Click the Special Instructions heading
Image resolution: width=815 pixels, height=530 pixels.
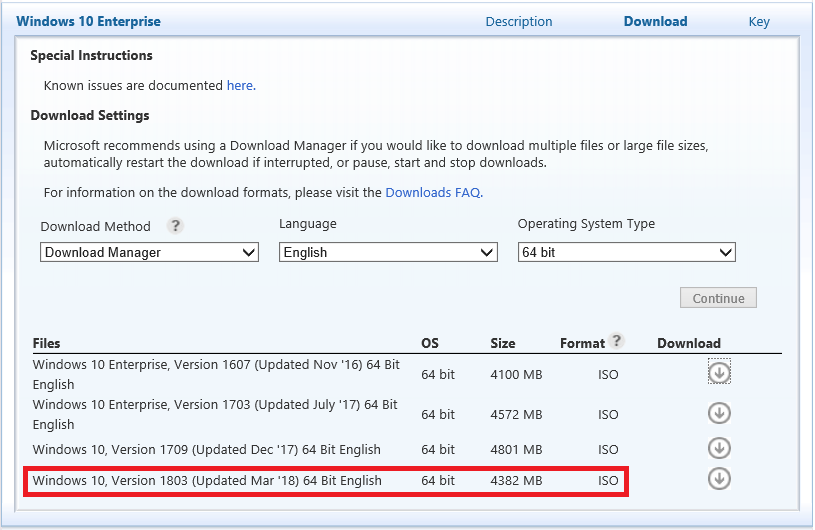[x=91, y=56]
